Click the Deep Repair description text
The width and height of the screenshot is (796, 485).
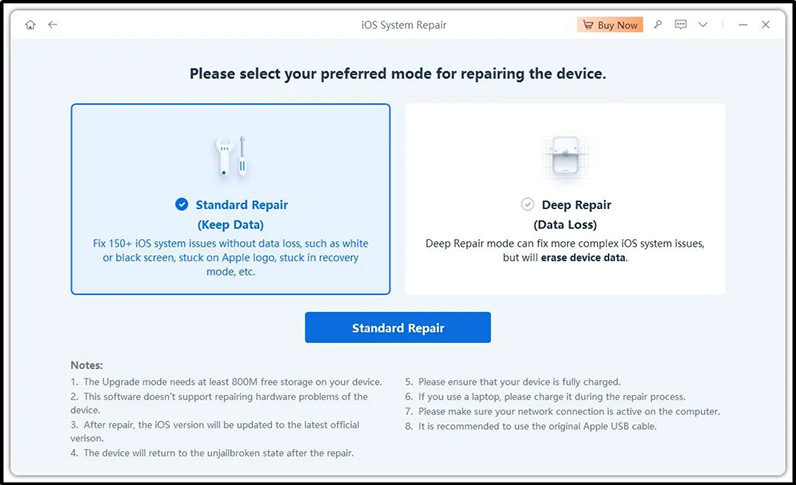[x=565, y=250]
